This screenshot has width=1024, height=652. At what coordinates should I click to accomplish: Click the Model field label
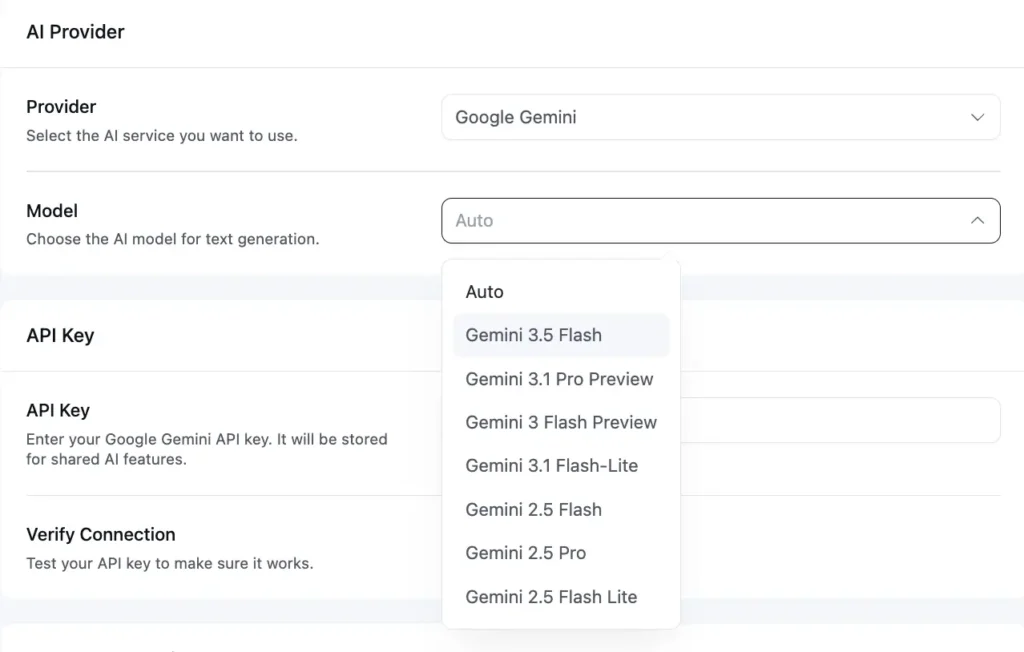(52, 211)
